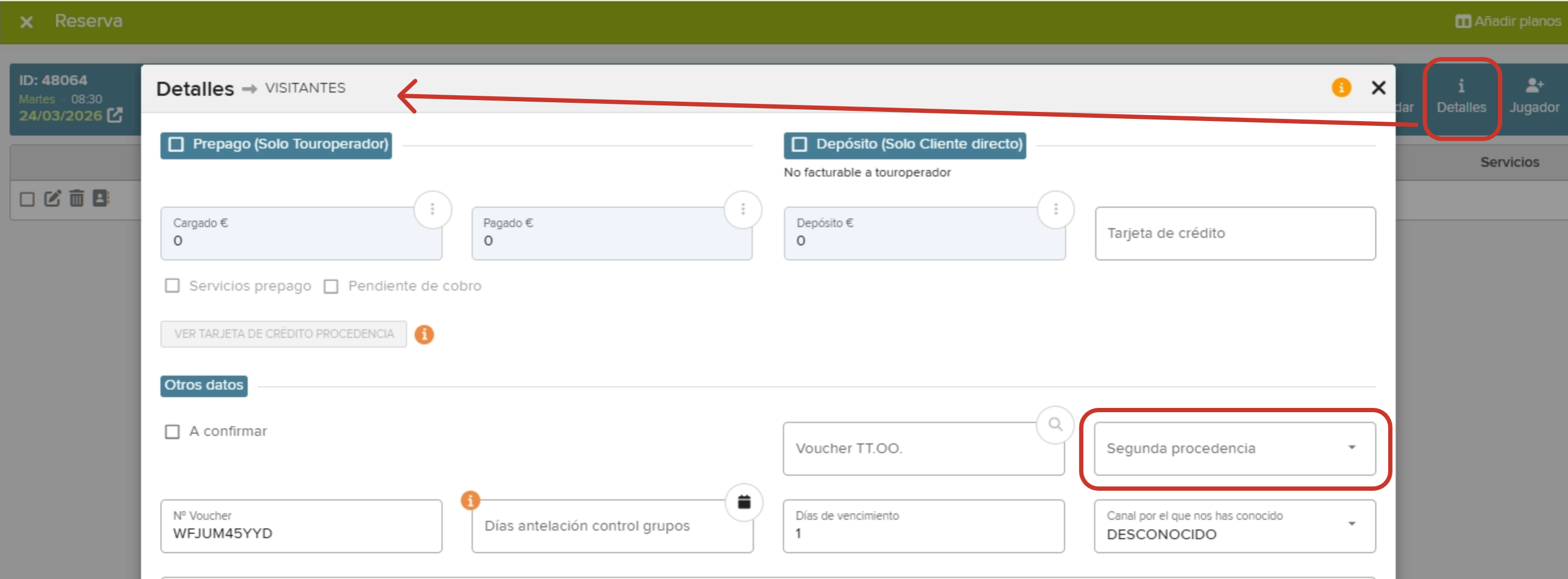
Task: Close the Detalles dialog
Action: (1378, 88)
